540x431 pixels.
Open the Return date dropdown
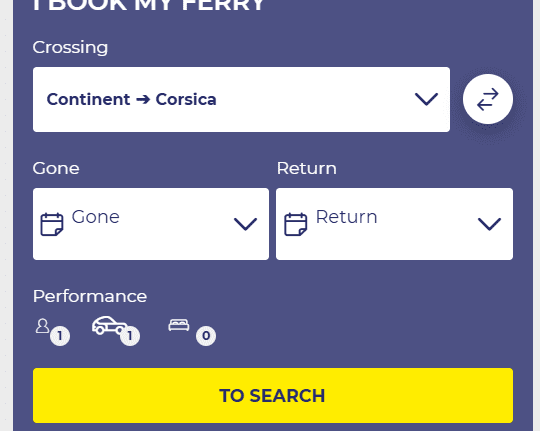pyautogui.click(x=394, y=224)
